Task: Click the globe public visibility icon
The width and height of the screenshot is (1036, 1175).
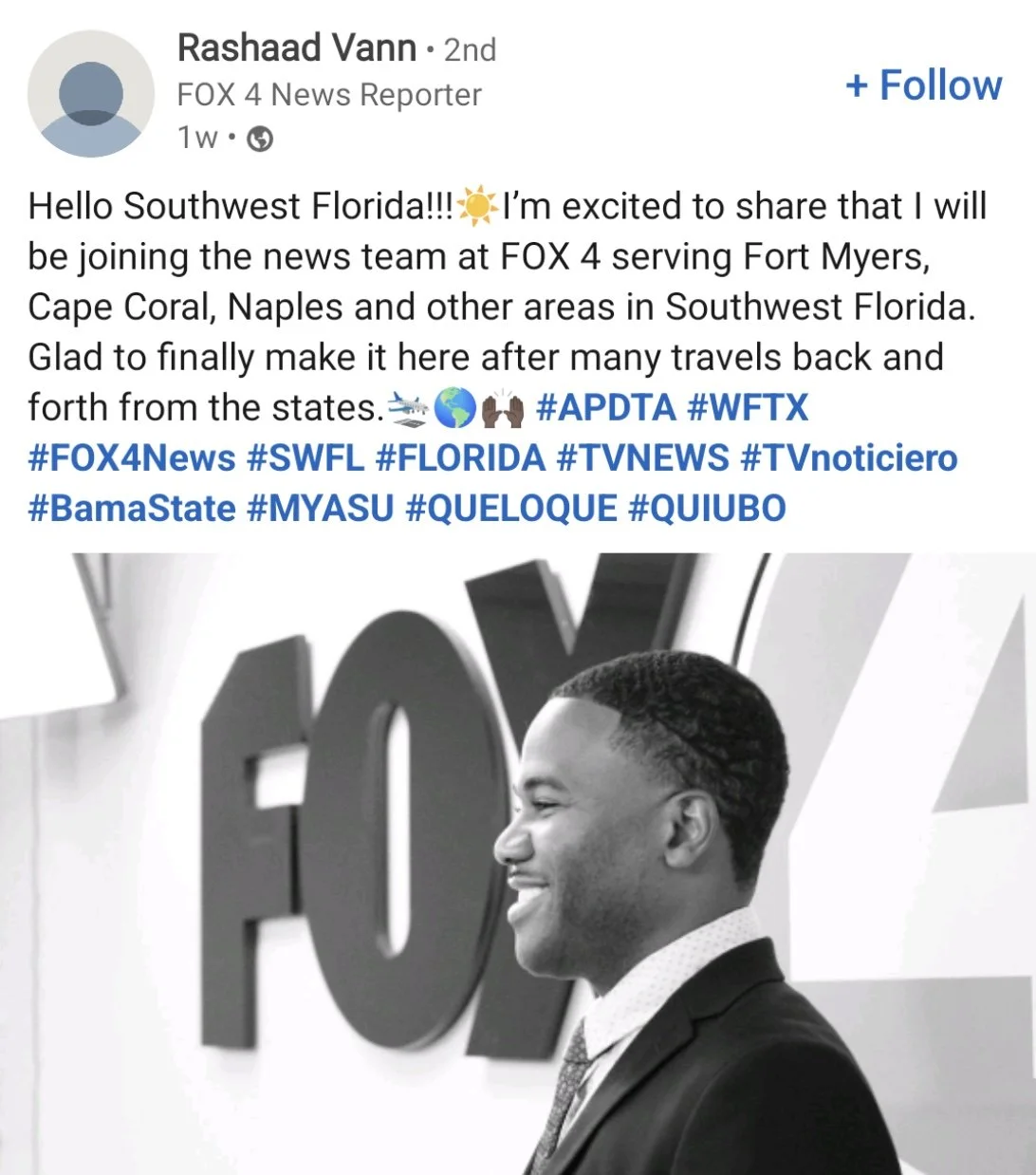Action: [x=260, y=140]
